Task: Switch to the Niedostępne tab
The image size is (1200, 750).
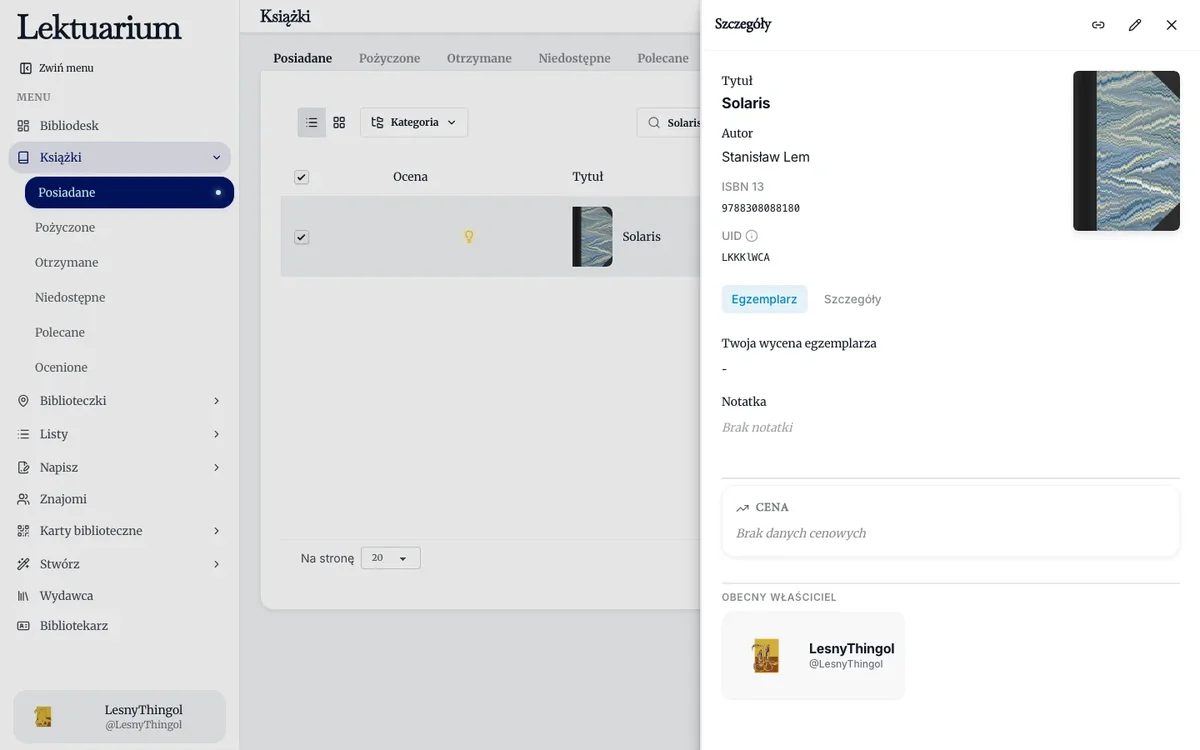Action: pyautogui.click(x=574, y=58)
